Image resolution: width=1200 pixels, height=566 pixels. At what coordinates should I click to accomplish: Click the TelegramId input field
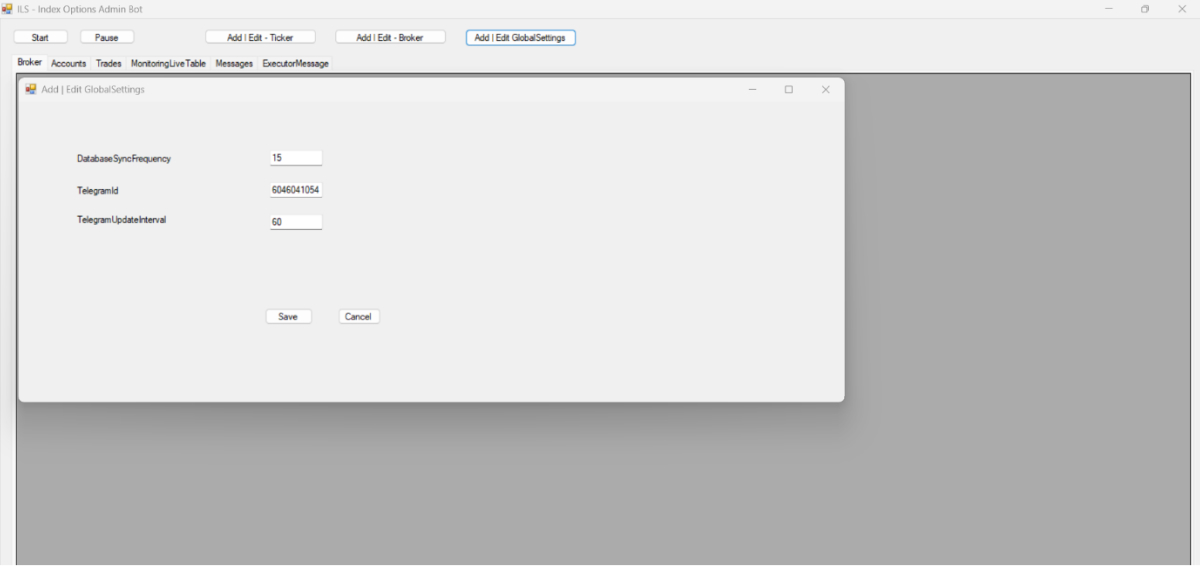click(x=296, y=190)
